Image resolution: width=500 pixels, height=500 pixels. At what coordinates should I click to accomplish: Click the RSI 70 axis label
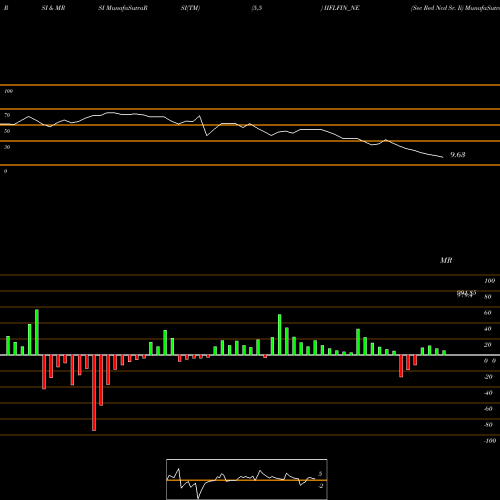7,115
